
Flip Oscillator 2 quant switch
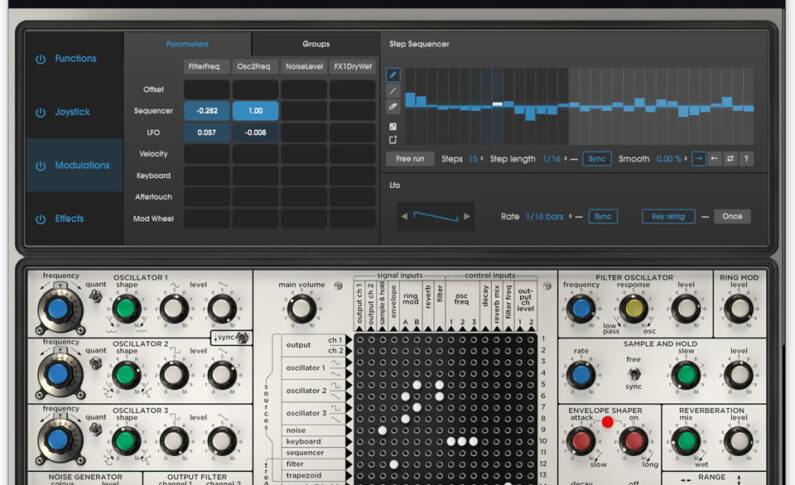(x=95, y=363)
